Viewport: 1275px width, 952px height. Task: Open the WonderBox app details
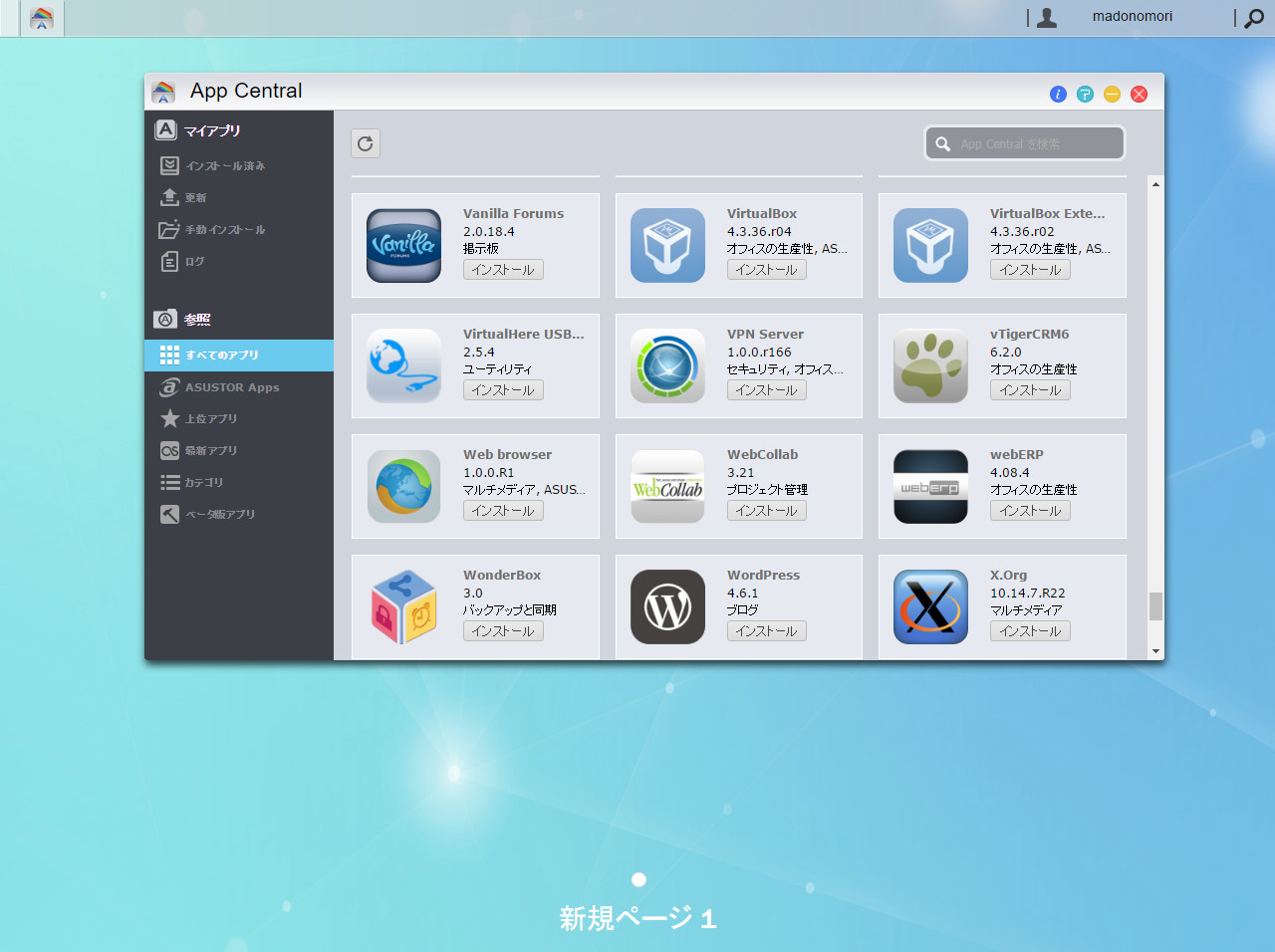point(500,575)
